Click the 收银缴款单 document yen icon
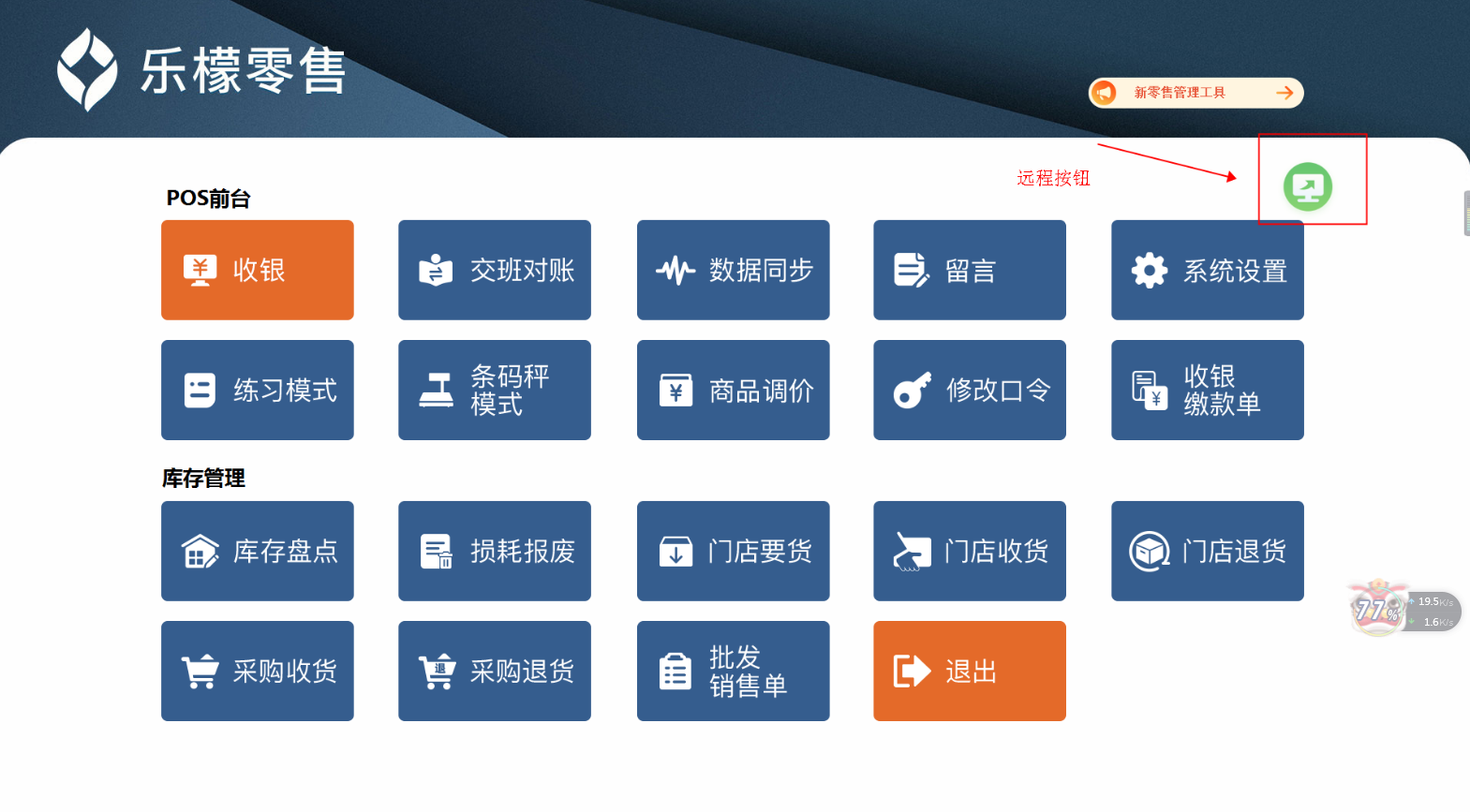This screenshot has width=1470, height=812. (x=1150, y=391)
